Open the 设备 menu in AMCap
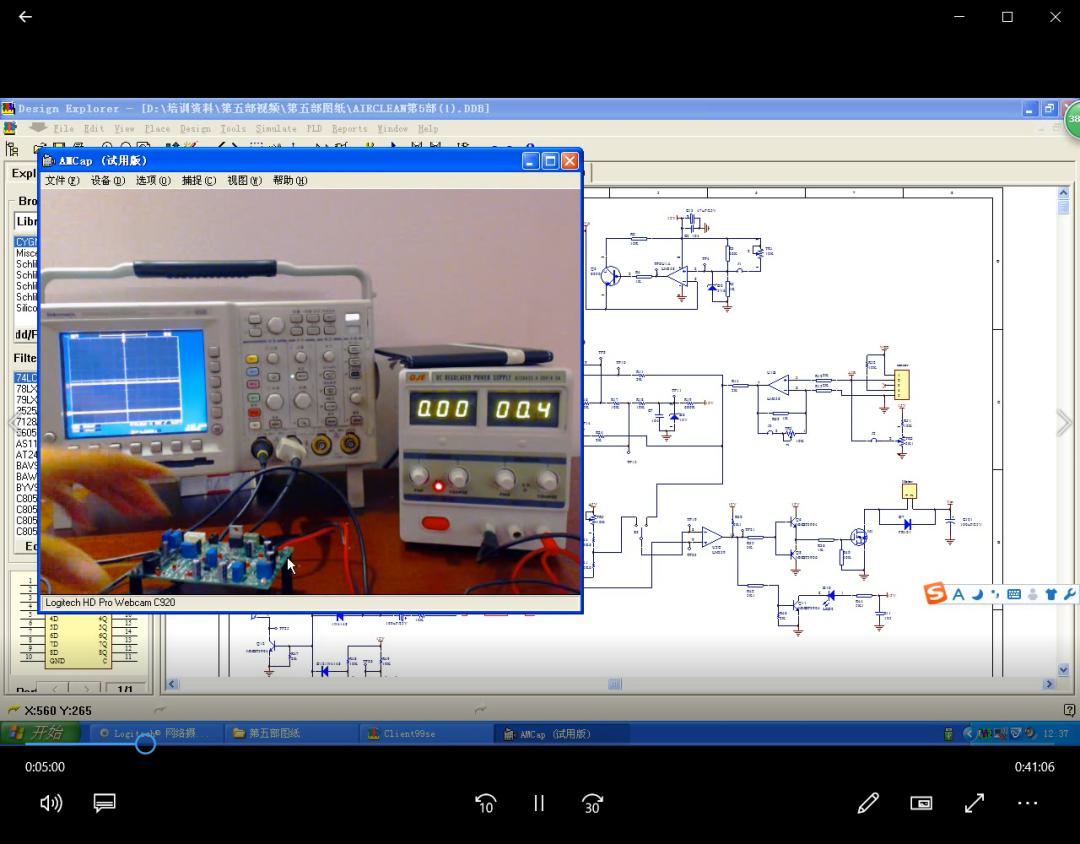The image size is (1080, 844). (x=107, y=181)
